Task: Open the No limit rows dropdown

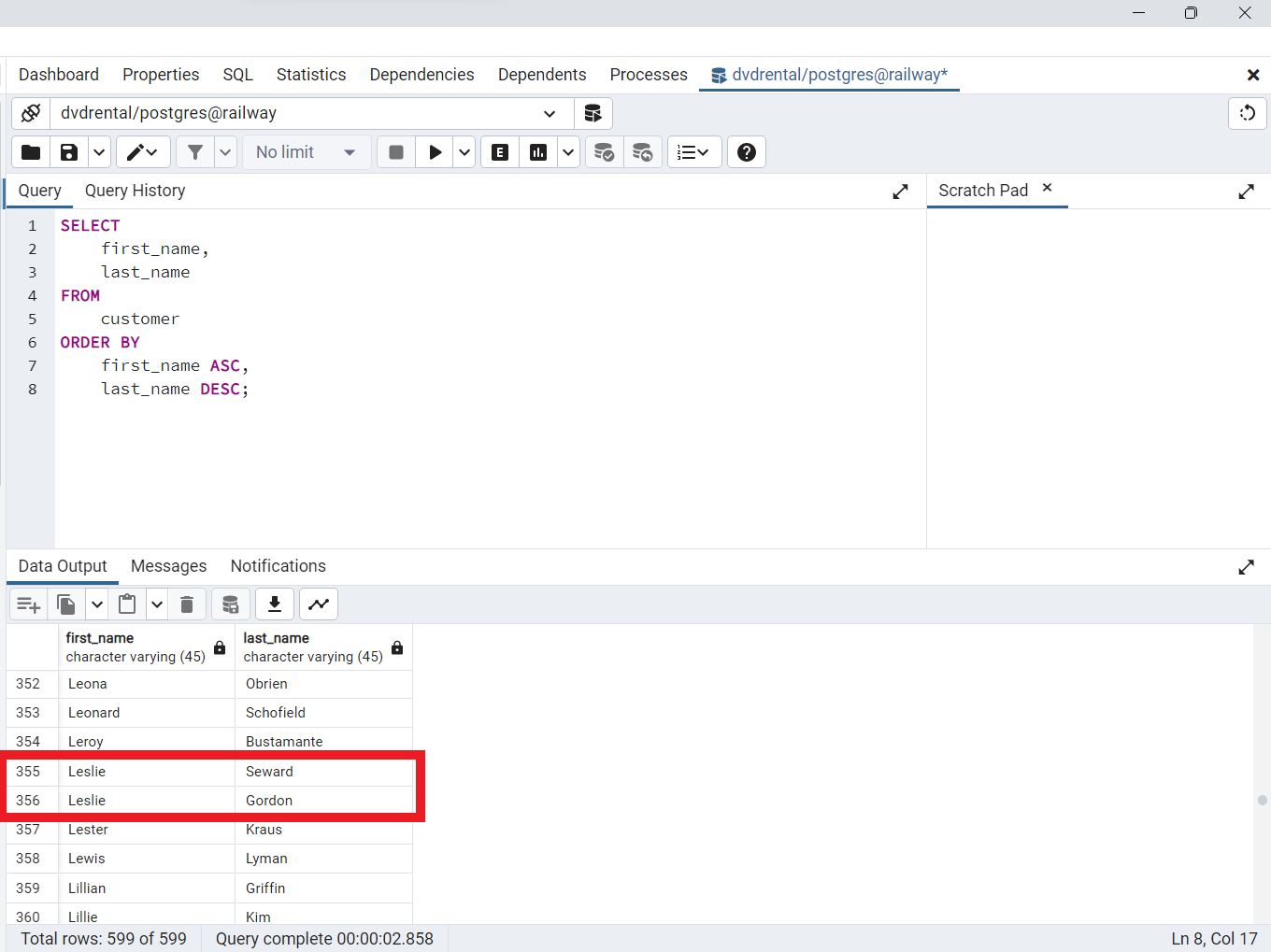Action: pyautogui.click(x=307, y=152)
